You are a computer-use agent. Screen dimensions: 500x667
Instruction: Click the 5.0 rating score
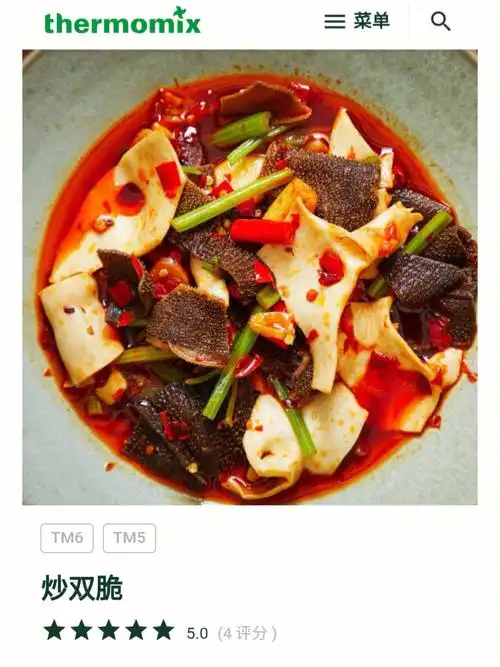(197, 633)
